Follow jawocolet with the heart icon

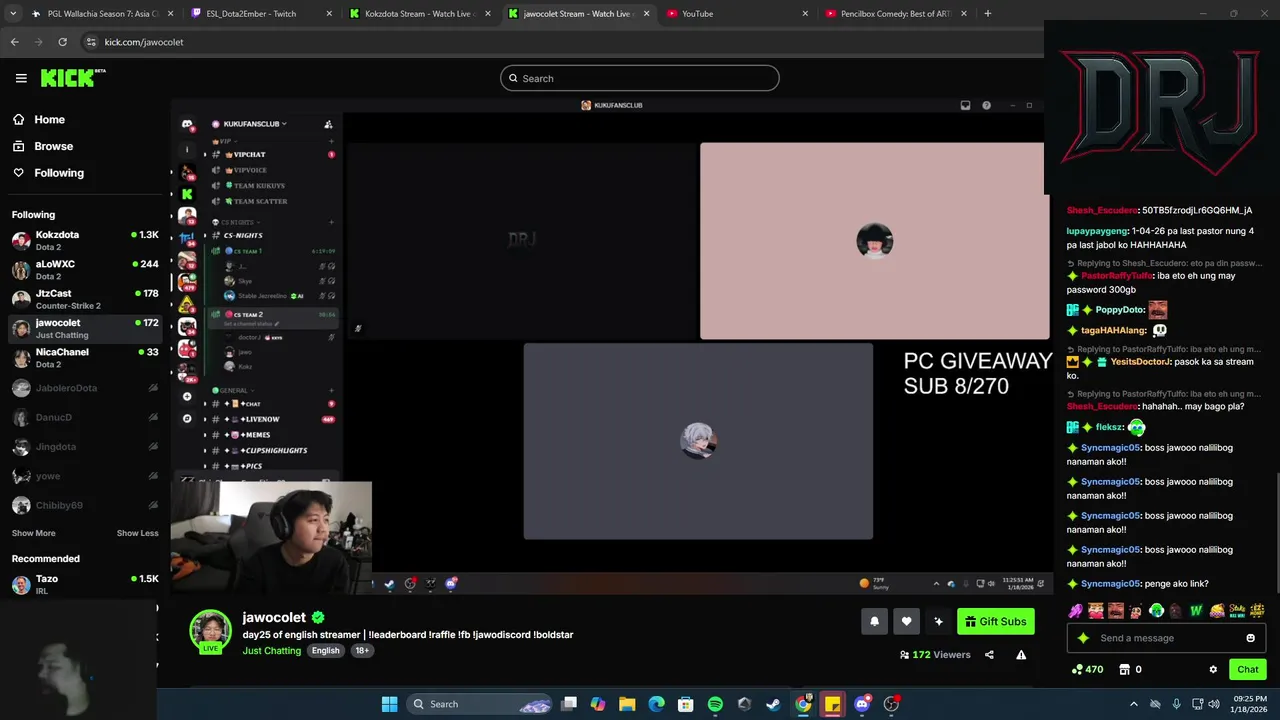[906, 622]
